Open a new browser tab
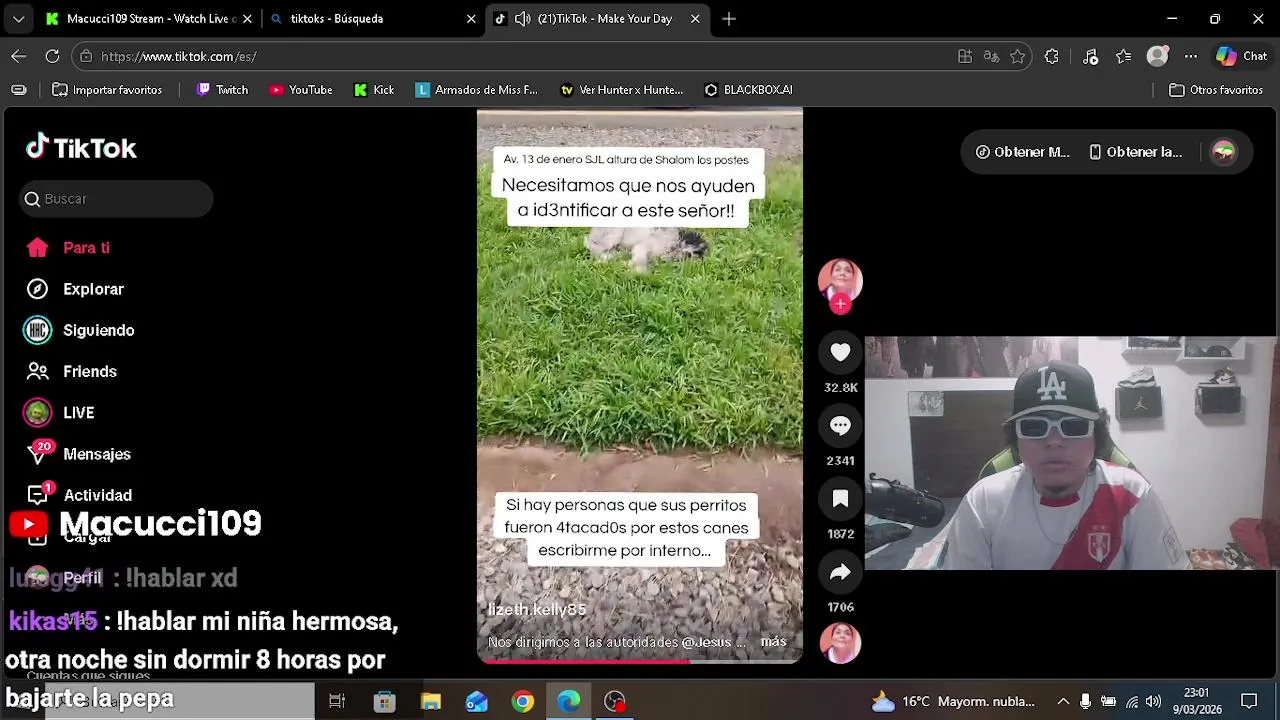The image size is (1280, 720). (x=729, y=18)
